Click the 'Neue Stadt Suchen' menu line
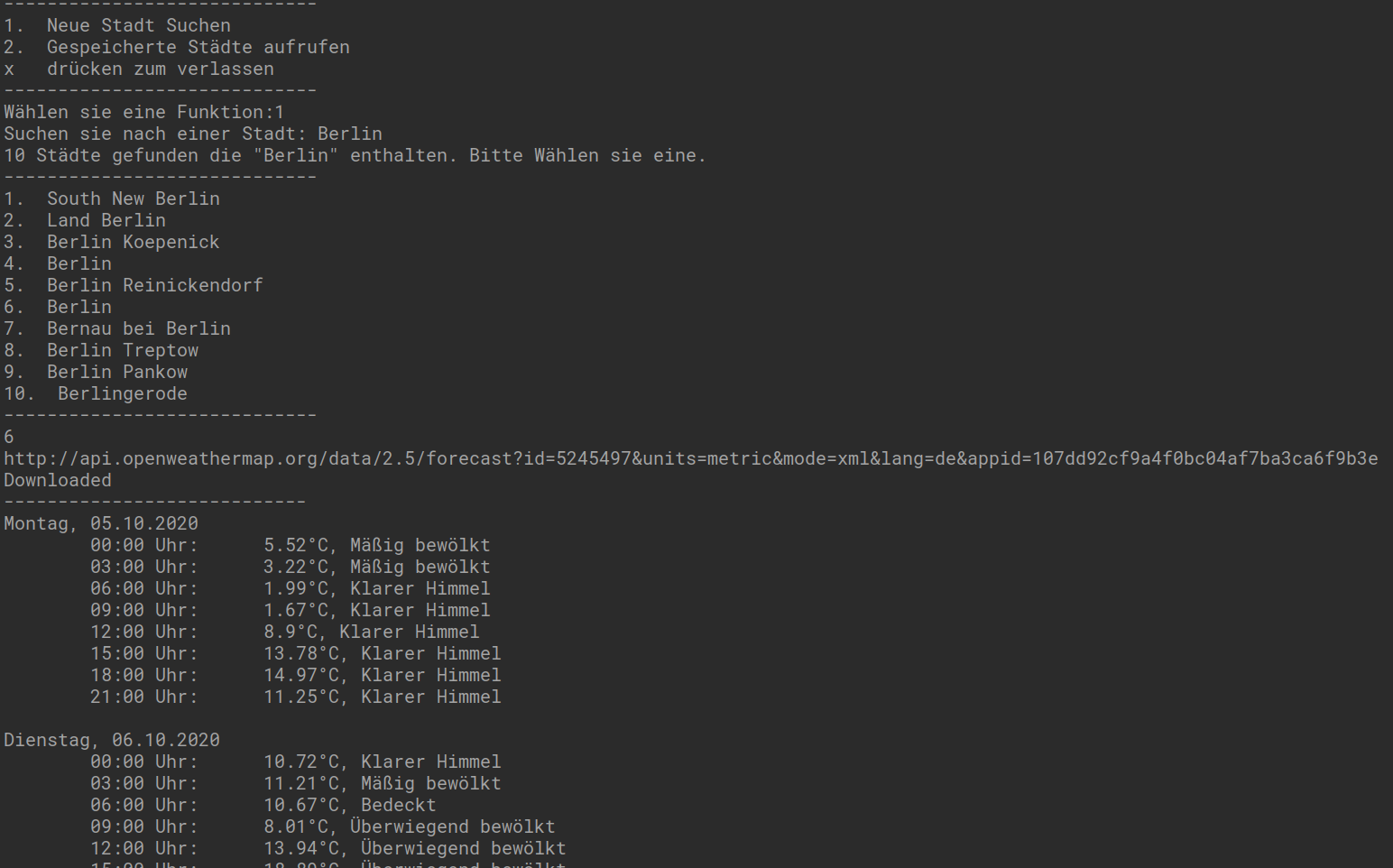1393x868 pixels. (117, 25)
